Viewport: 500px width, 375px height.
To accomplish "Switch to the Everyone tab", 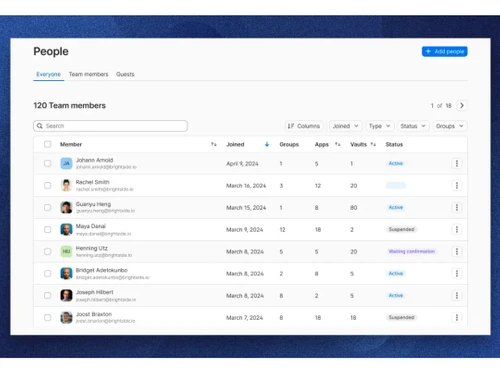I will point(49,74).
